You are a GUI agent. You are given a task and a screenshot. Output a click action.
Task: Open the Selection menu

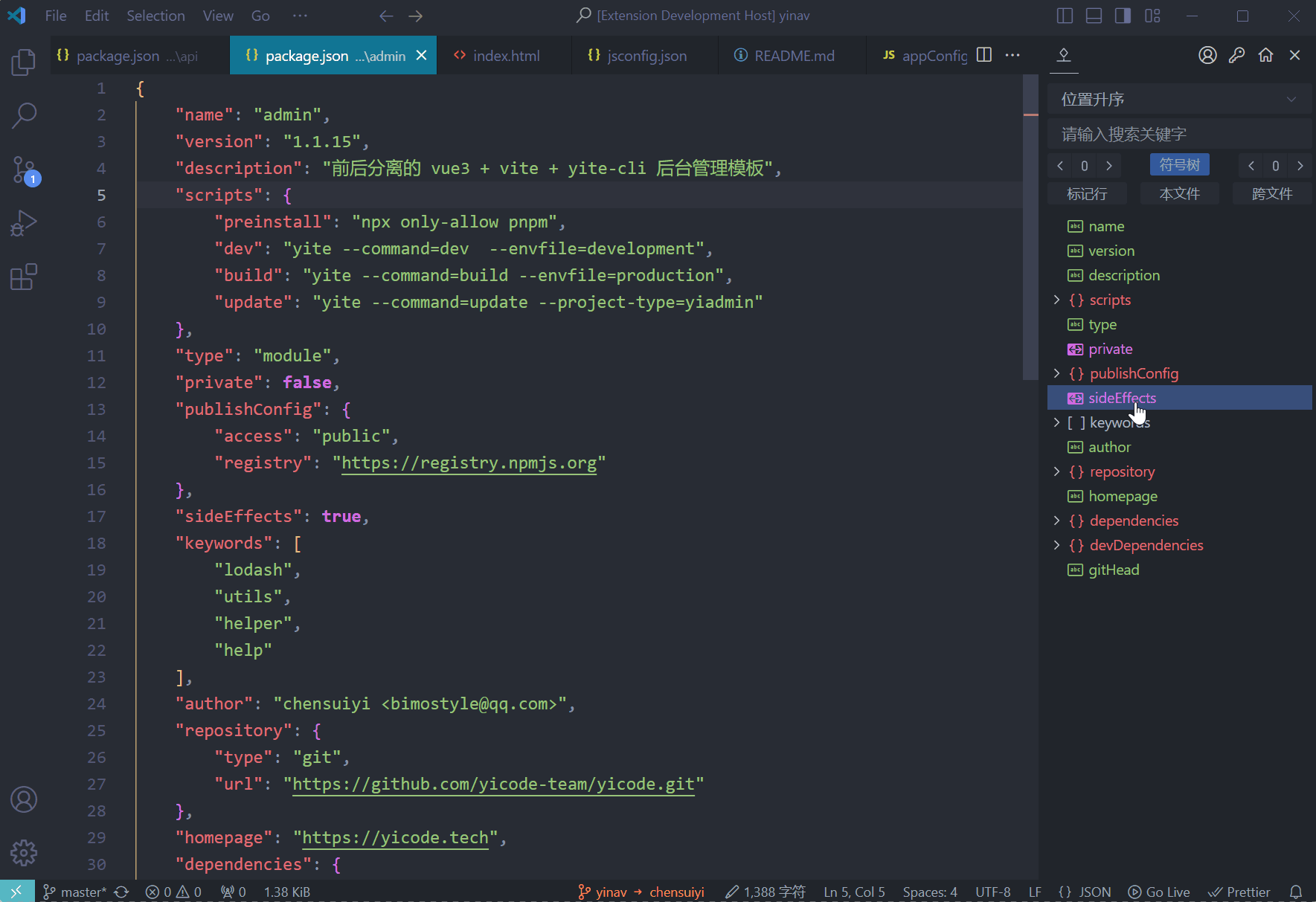click(x=155, y=16)
